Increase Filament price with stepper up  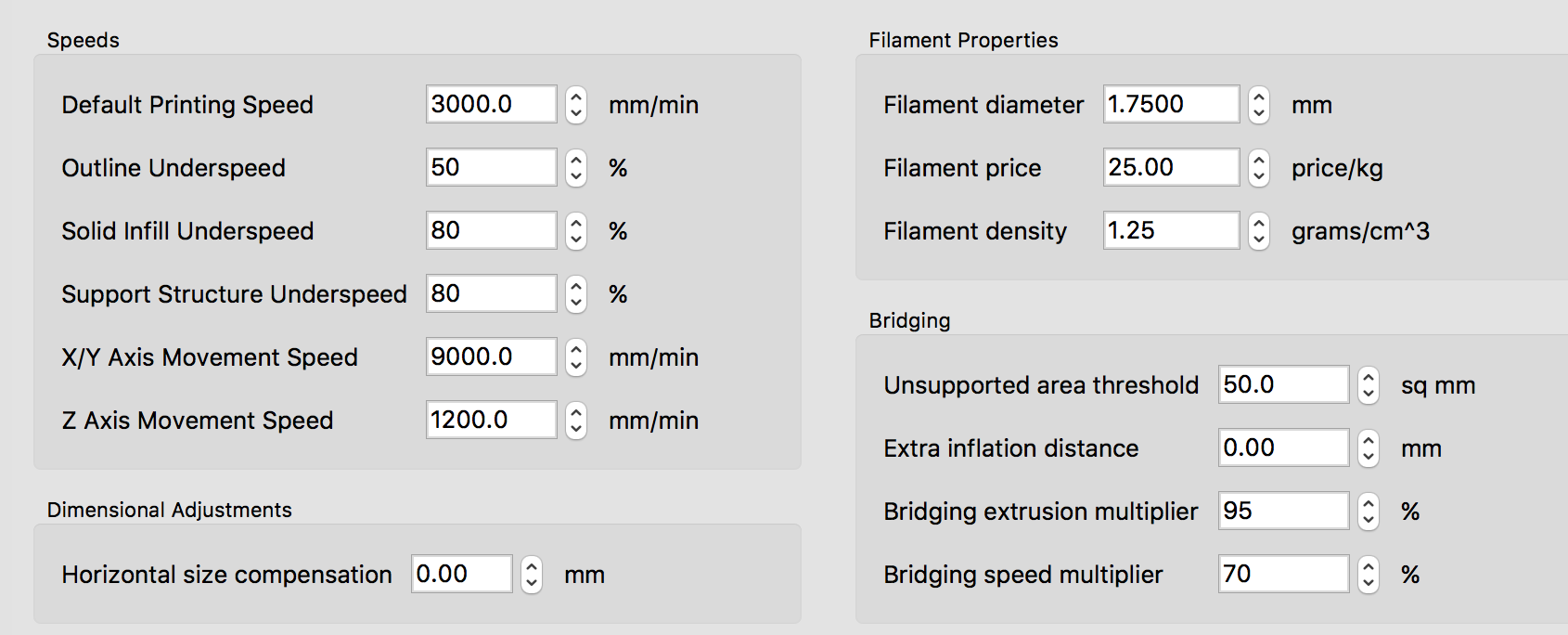(x=1259, y=159)
